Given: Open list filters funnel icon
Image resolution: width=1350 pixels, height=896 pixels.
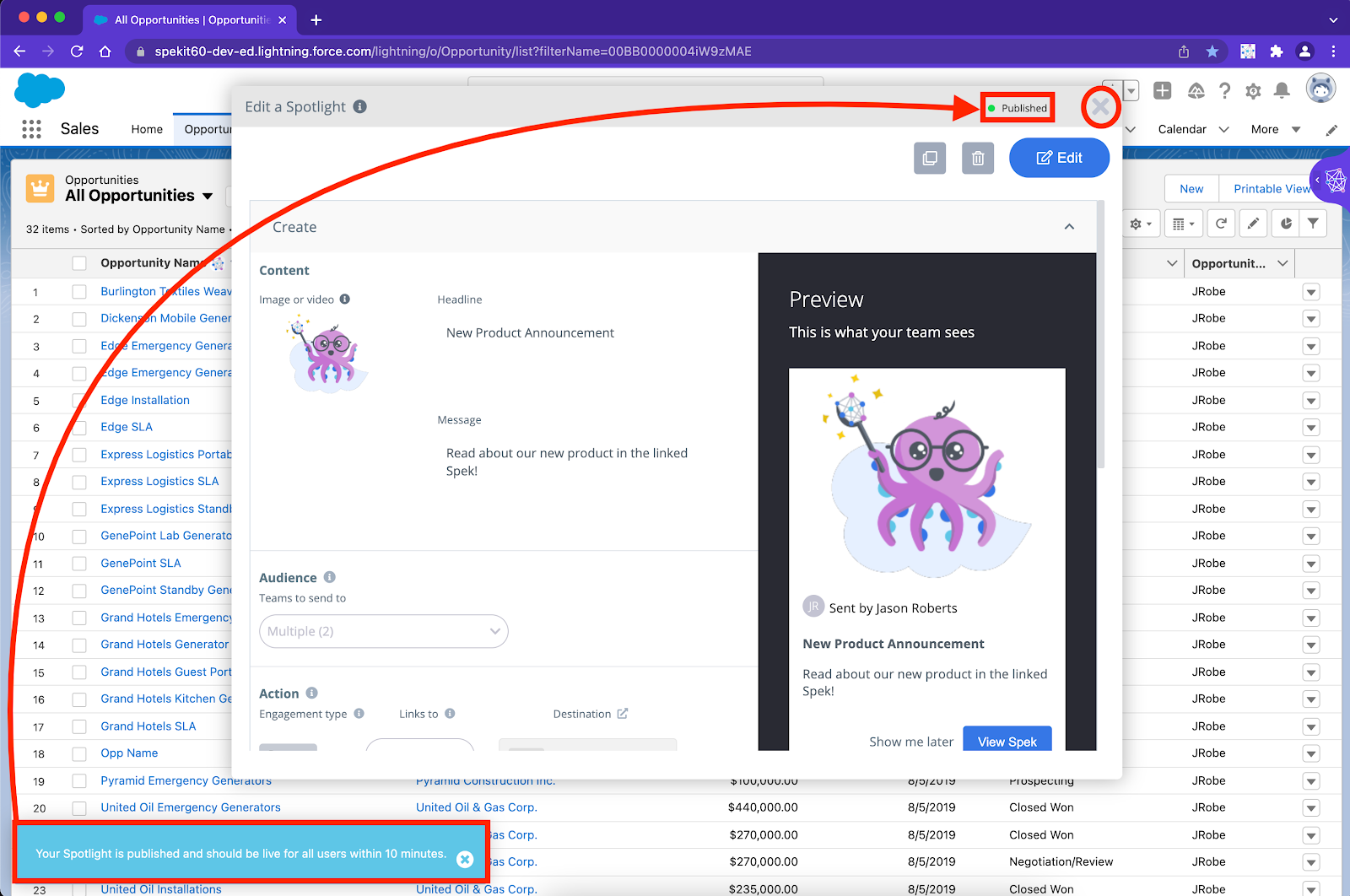Looking at the screenshot, I should click(x=1313, y=224).
